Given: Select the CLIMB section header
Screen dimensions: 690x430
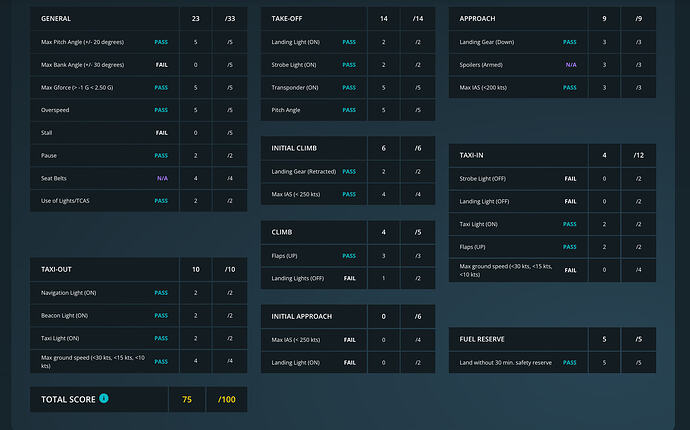Looking at the screenshot, I should point(282,232).
